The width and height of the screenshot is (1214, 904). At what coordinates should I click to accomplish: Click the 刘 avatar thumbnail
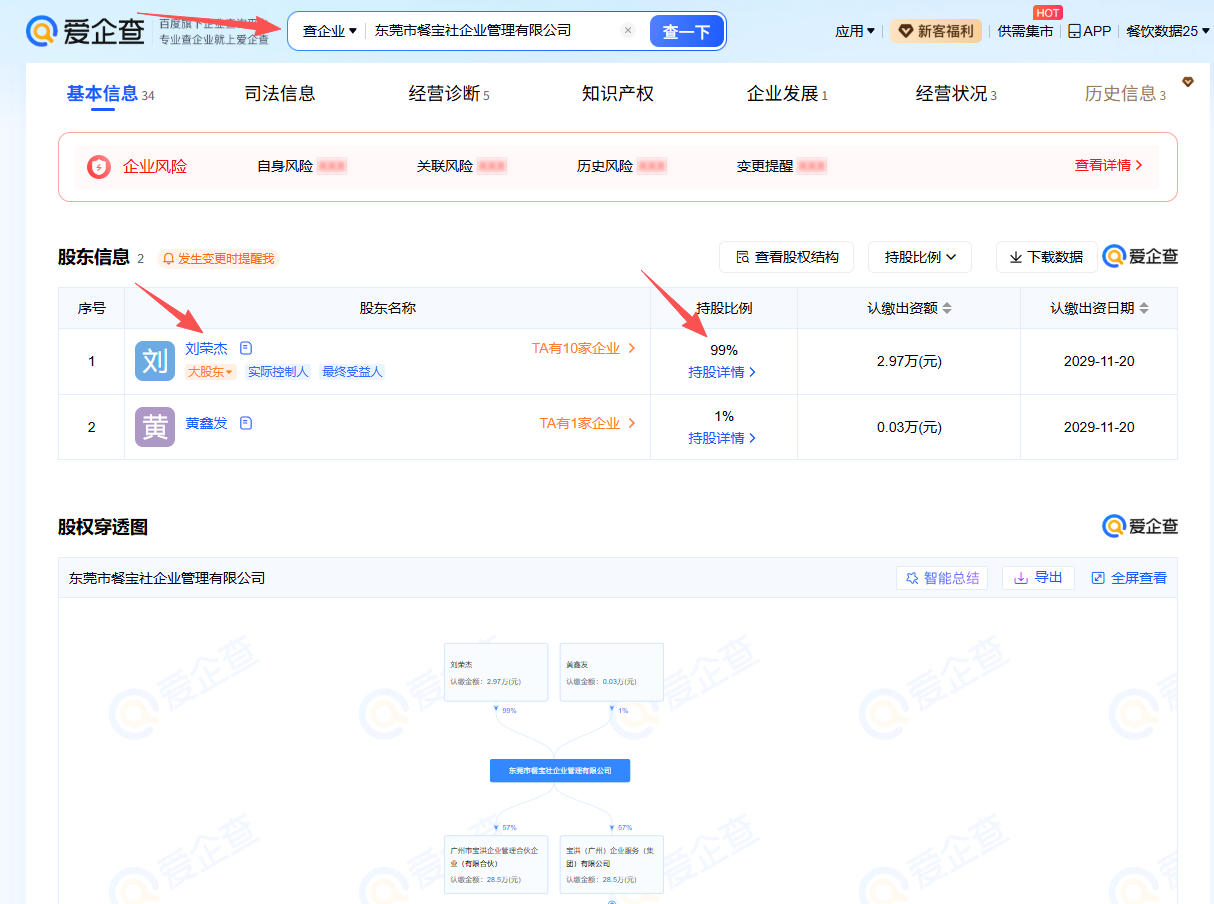point(155,361)
